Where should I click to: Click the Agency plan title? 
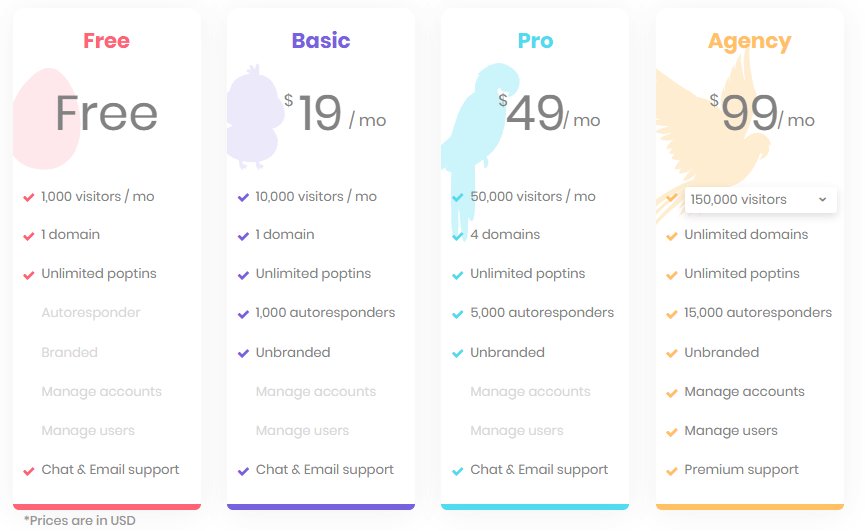click(x=750, y=42)
